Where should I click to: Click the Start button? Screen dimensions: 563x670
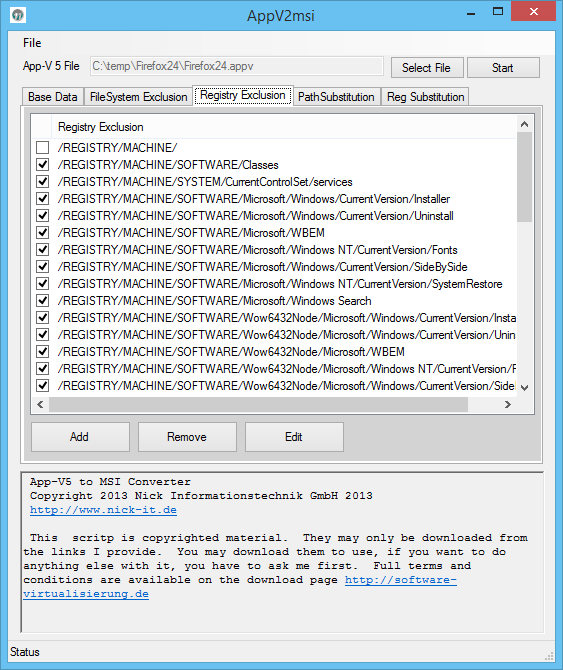point(503,68)
